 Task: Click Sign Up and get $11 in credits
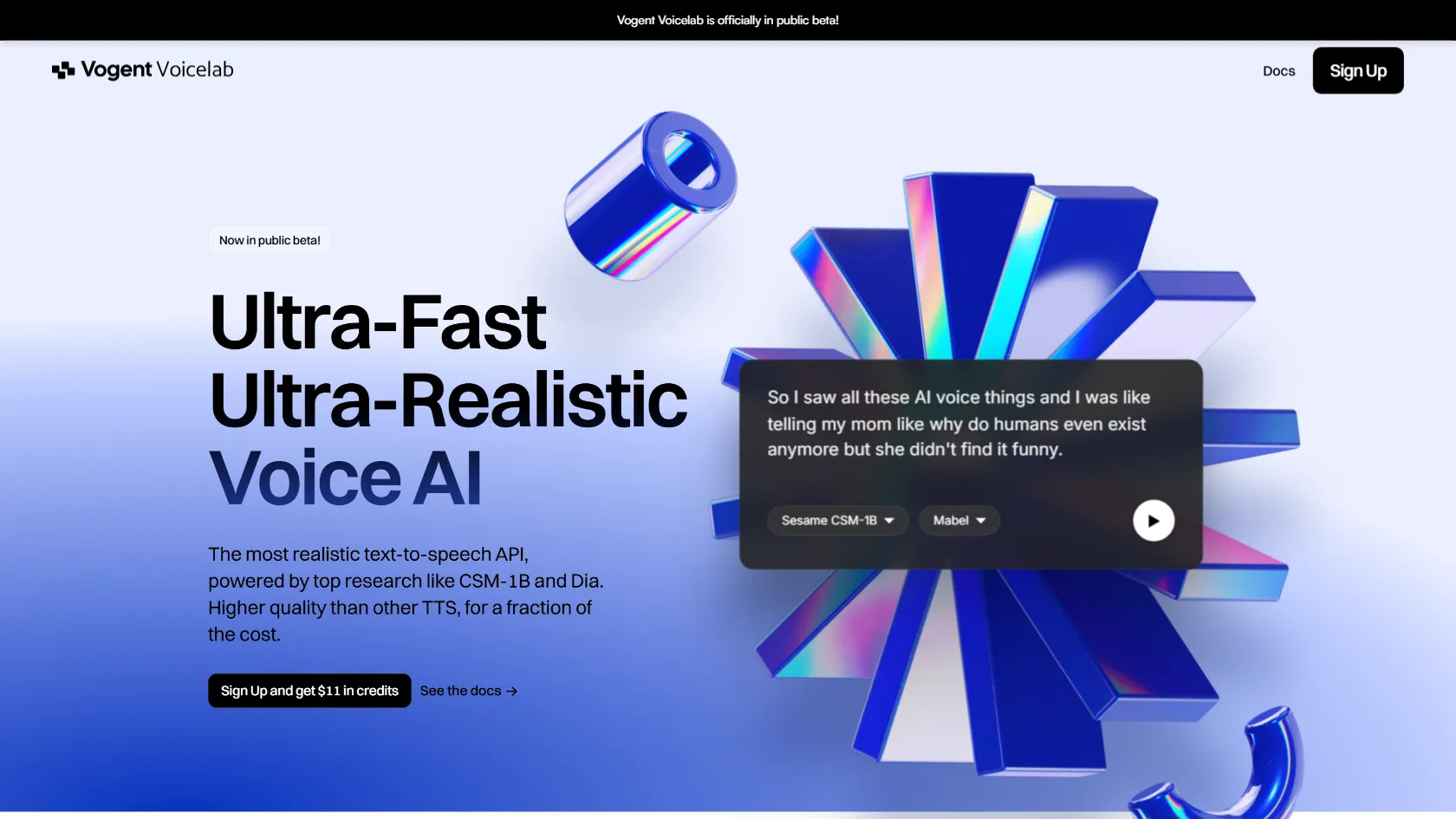309,691
